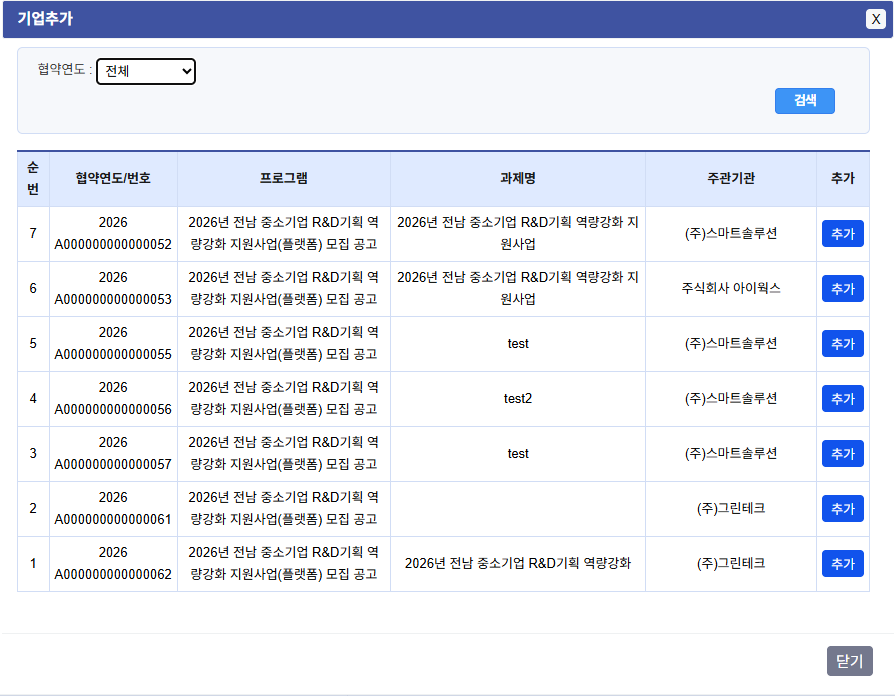Select (주)스마트솔루션 cell in row 57

click(731, 453)
